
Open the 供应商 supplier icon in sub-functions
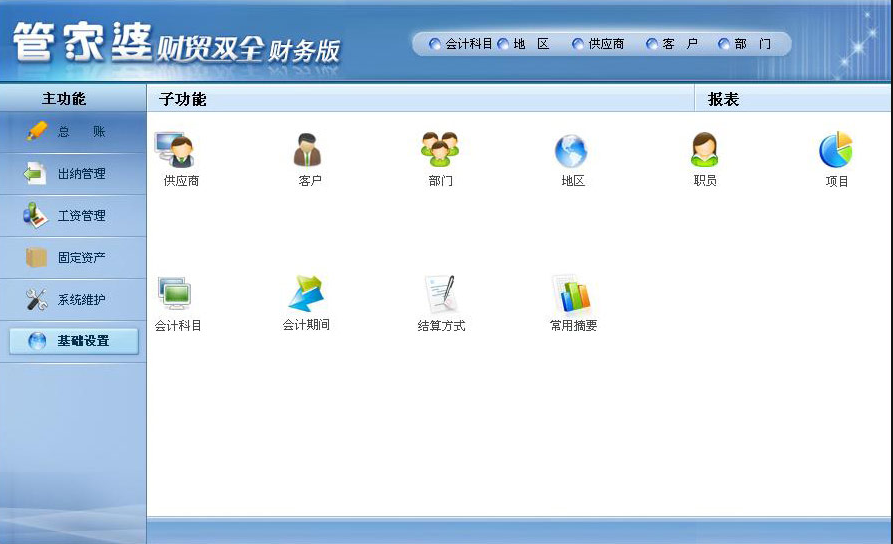(175, 150)
